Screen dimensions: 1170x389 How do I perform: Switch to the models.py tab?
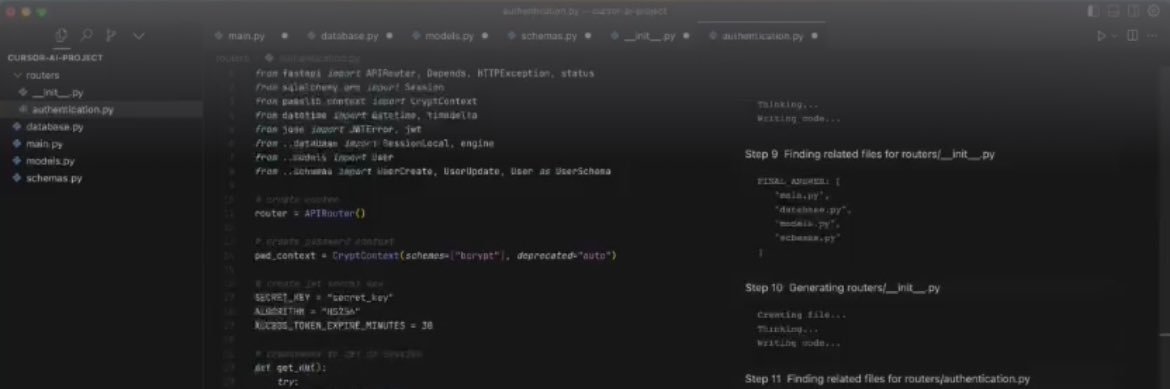click(449, 36)
